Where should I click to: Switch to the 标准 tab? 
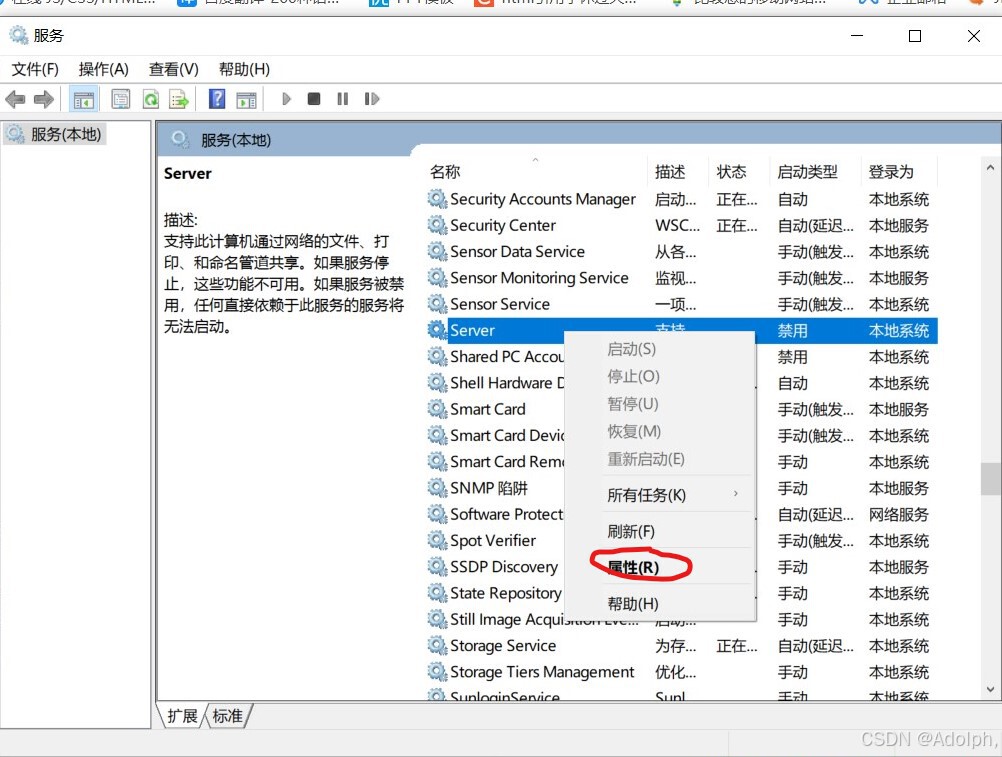coord(228,716)
